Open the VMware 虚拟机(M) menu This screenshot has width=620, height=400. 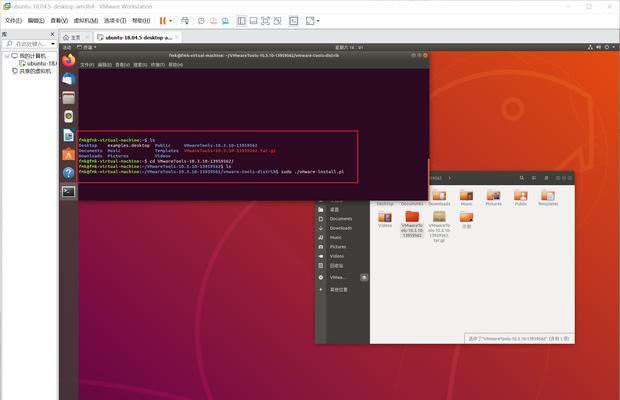[86, 21]
